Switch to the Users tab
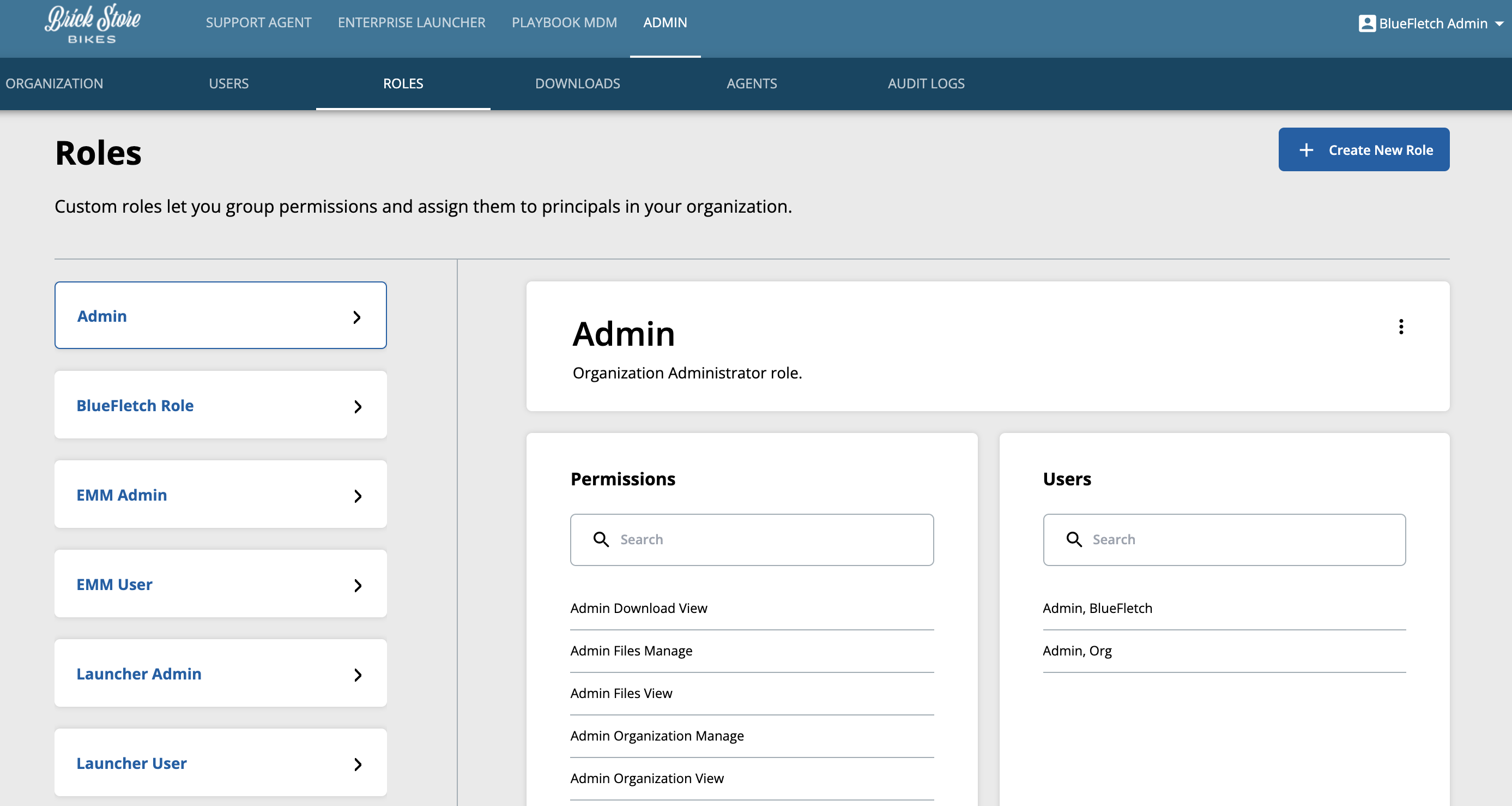 228,83
